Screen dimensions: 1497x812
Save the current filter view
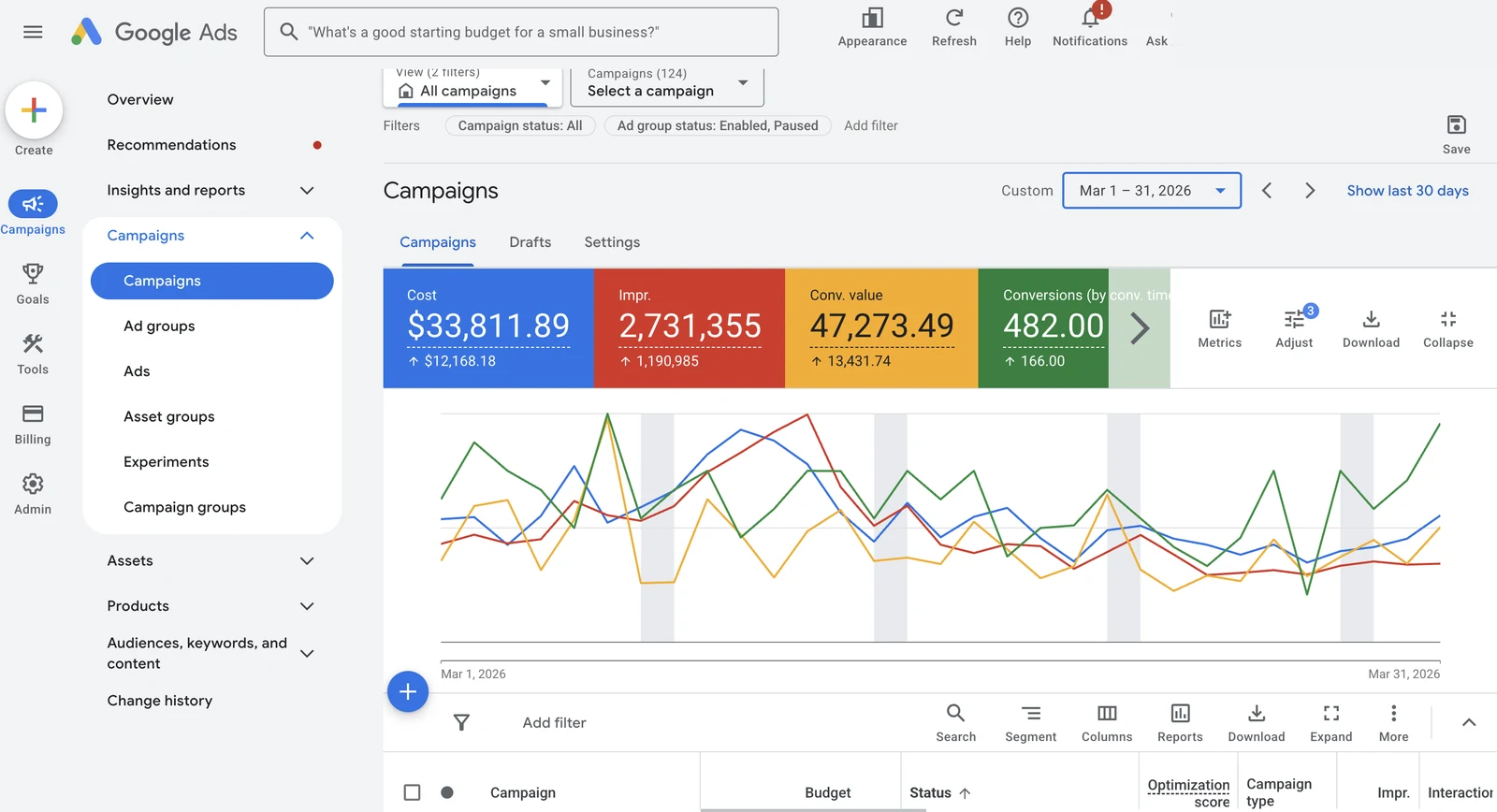pos(1456,135)
